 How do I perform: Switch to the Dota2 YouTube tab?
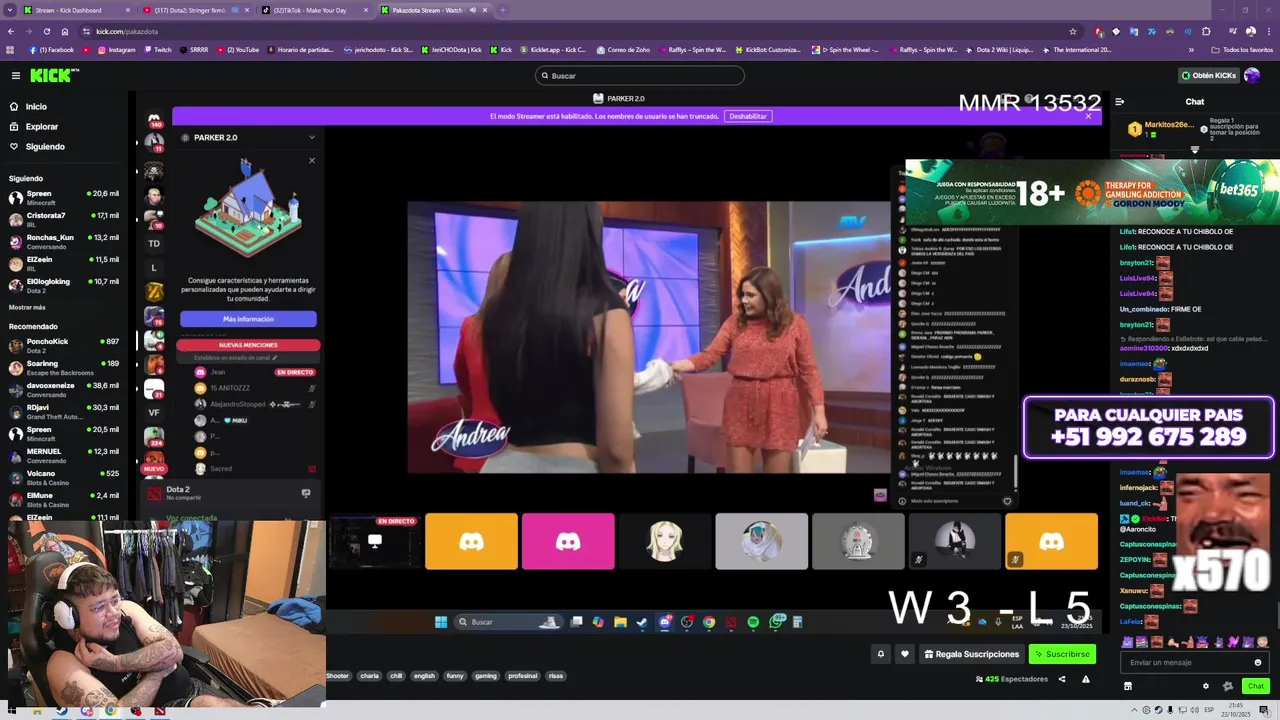tap(195, 10)
